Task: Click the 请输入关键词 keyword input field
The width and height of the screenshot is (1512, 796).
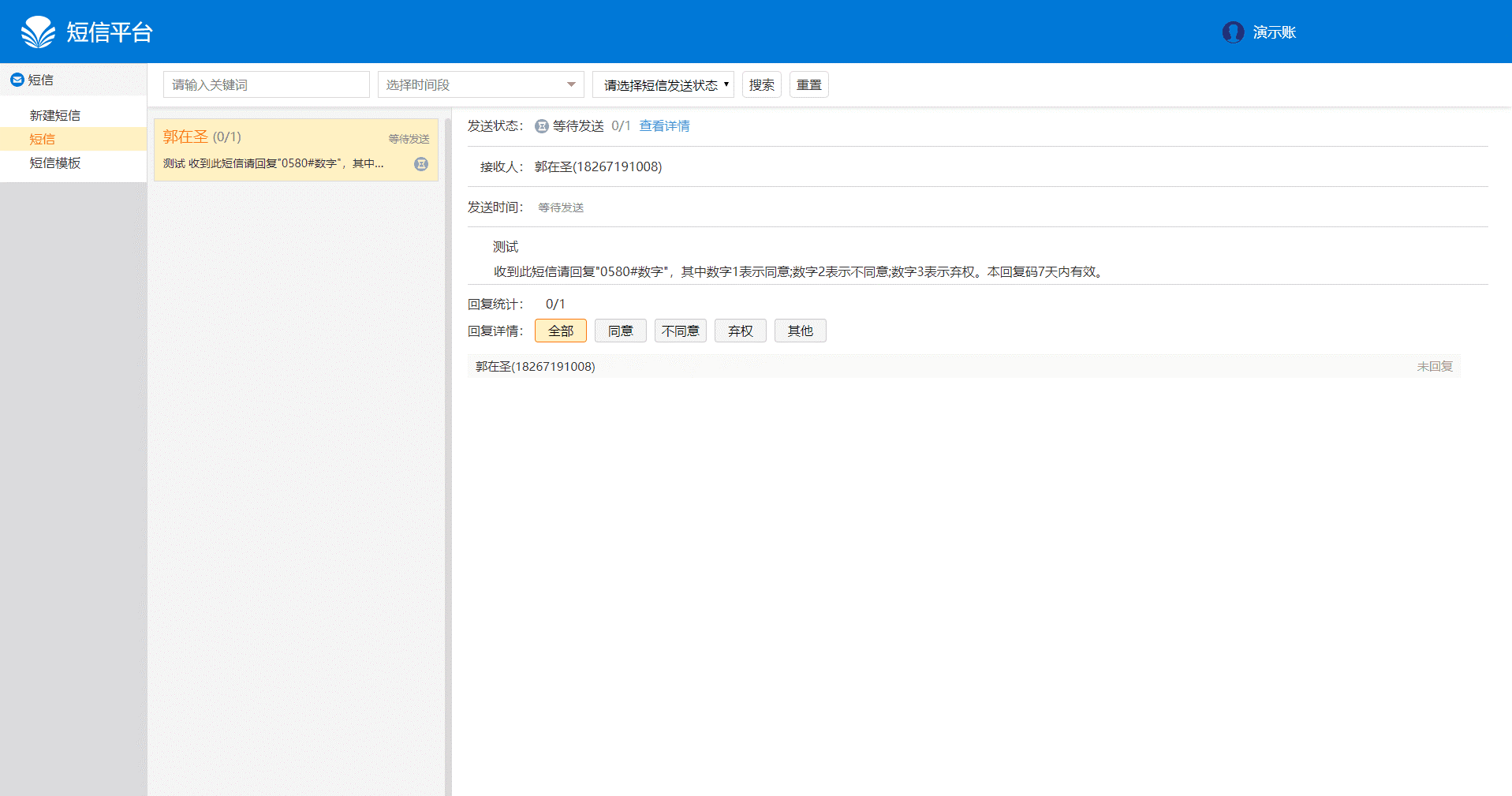Action: (266, 84)
